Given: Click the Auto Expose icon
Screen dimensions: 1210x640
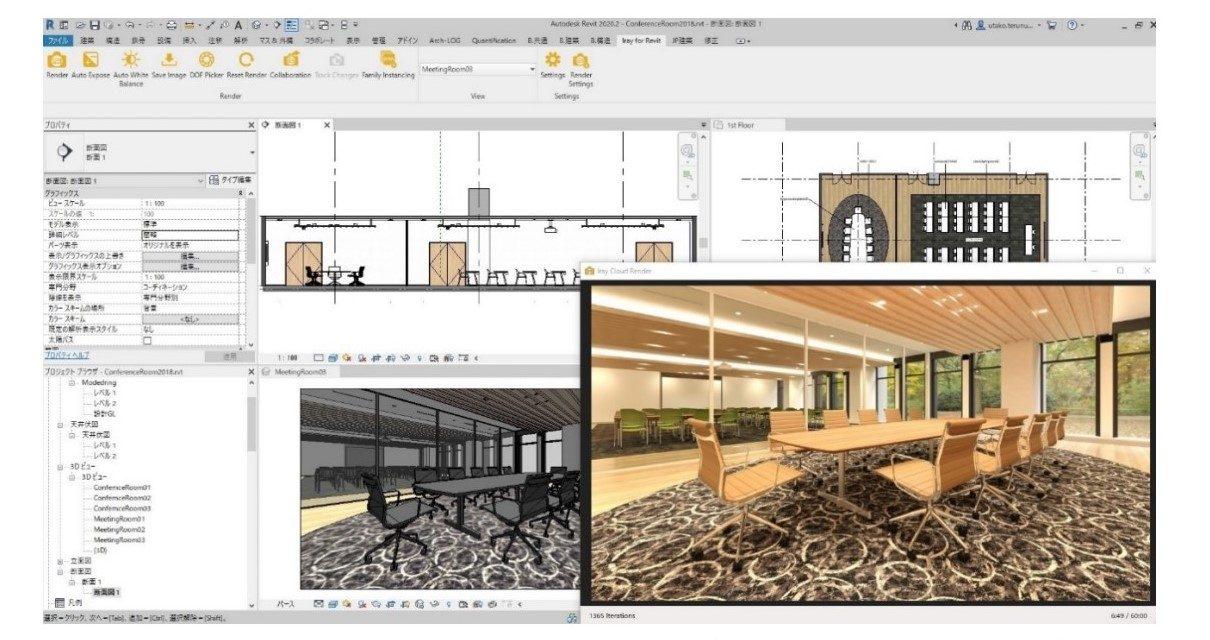Looking at the screenshot, I should (91, 61).
